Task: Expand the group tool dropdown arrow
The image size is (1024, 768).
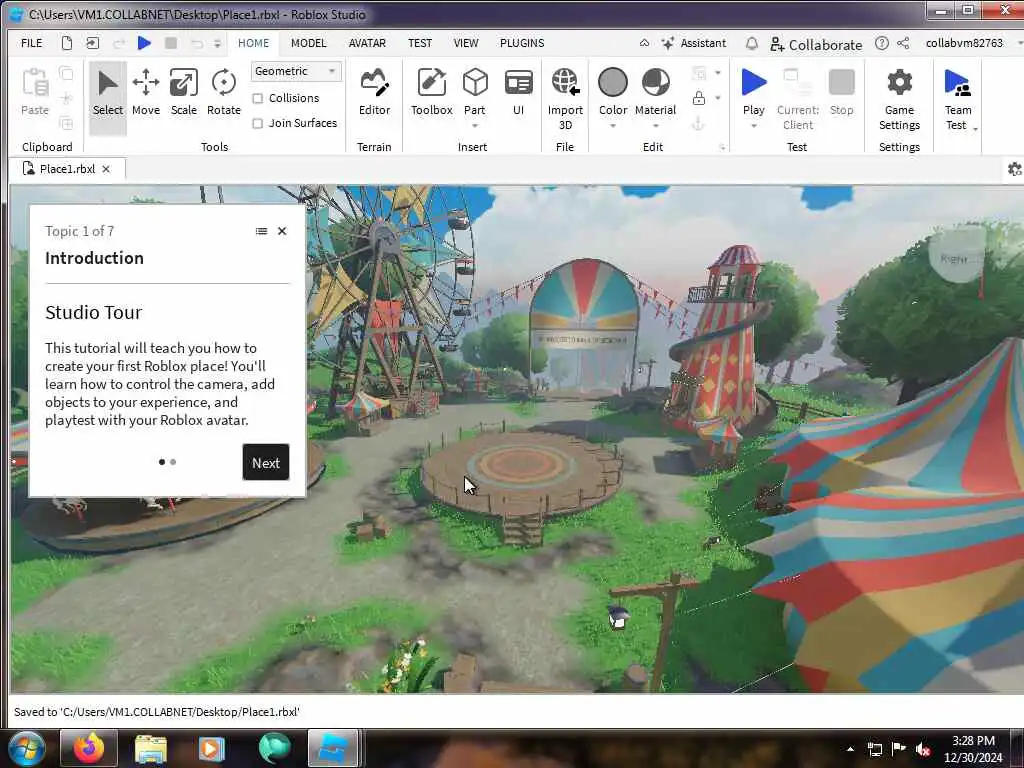Action: click(x=718, y=72)
